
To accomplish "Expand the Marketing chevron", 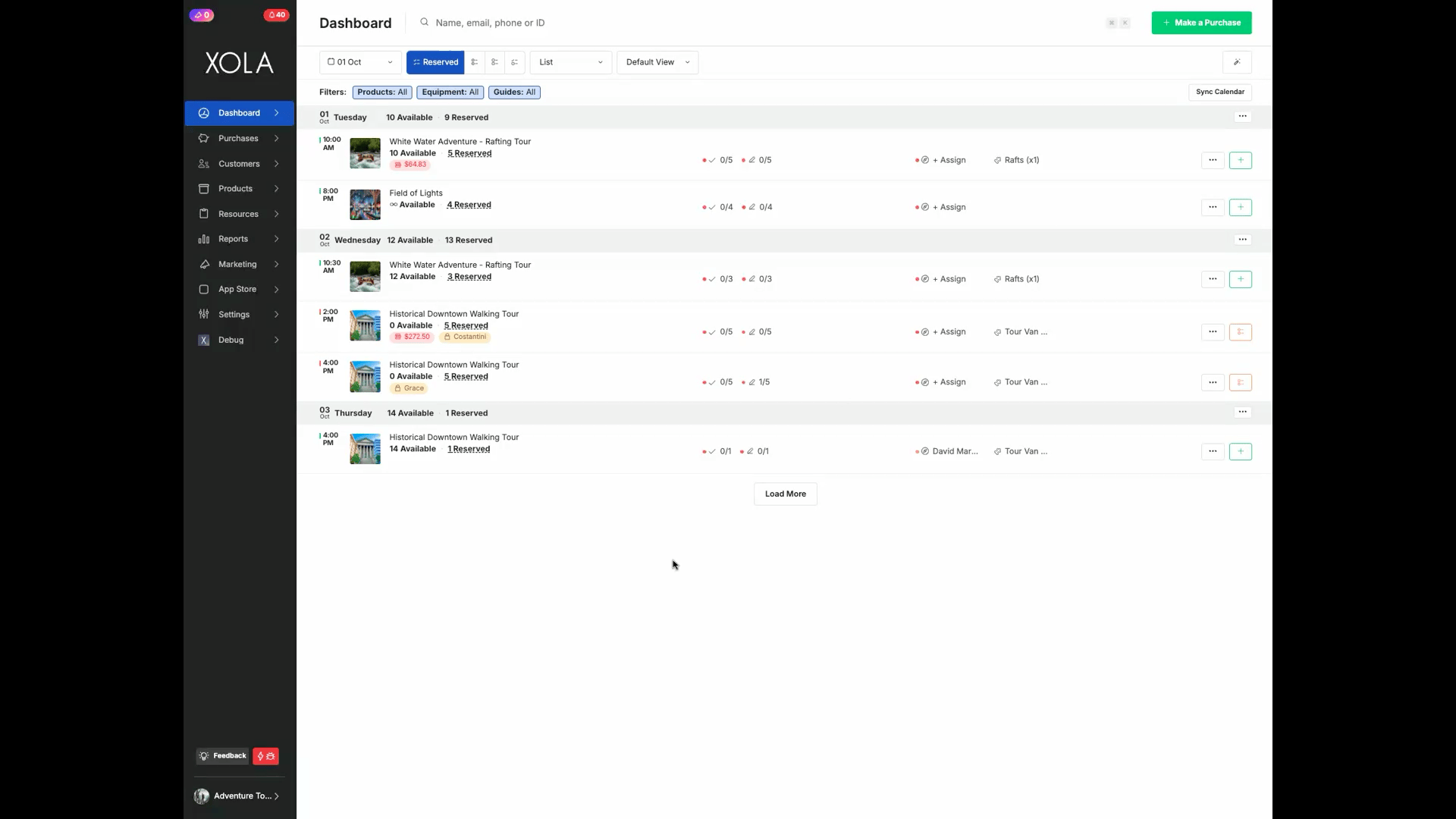I will coord(277,264).
